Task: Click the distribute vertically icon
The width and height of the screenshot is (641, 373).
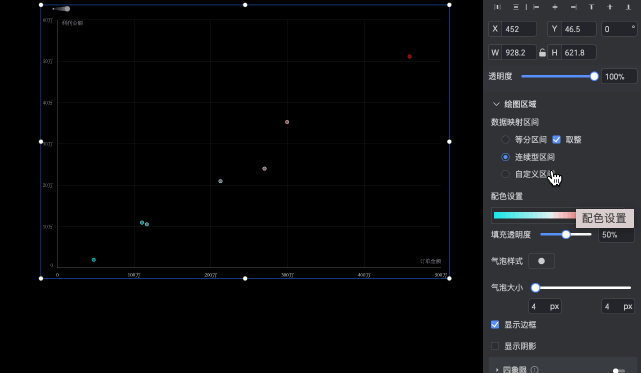Action: pyautogui.click(x=516, y=7)
